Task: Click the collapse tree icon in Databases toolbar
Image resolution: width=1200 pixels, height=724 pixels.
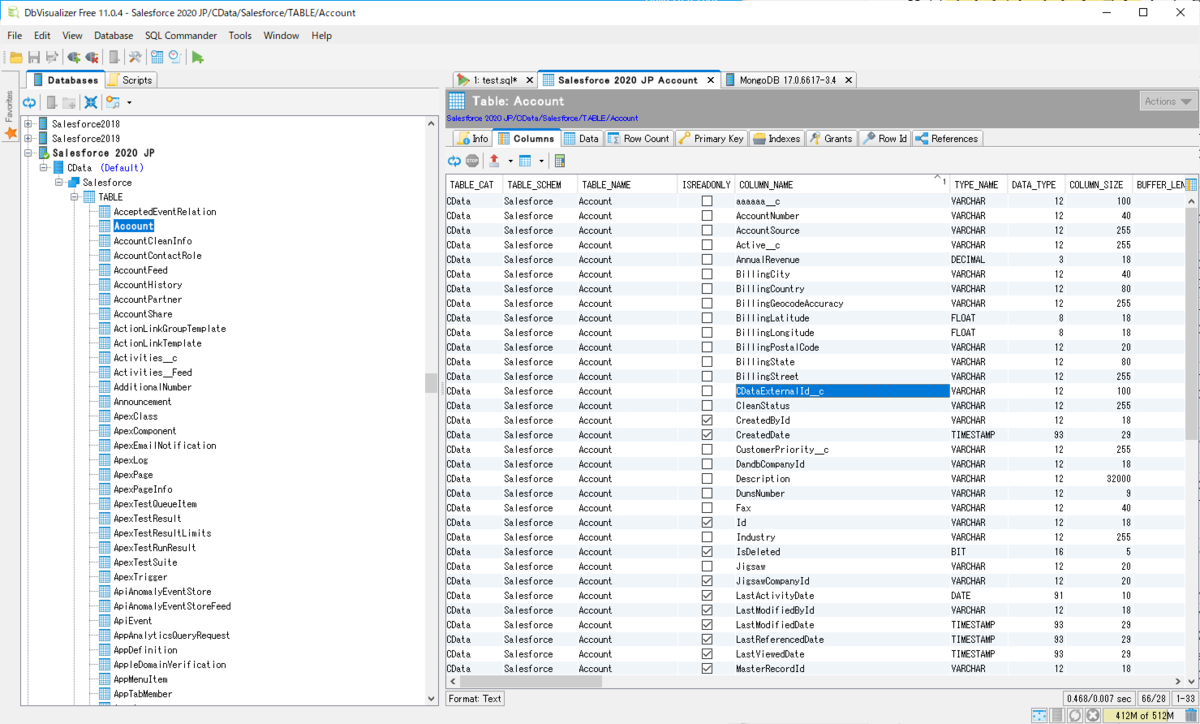Action: (x=91, y=102)
